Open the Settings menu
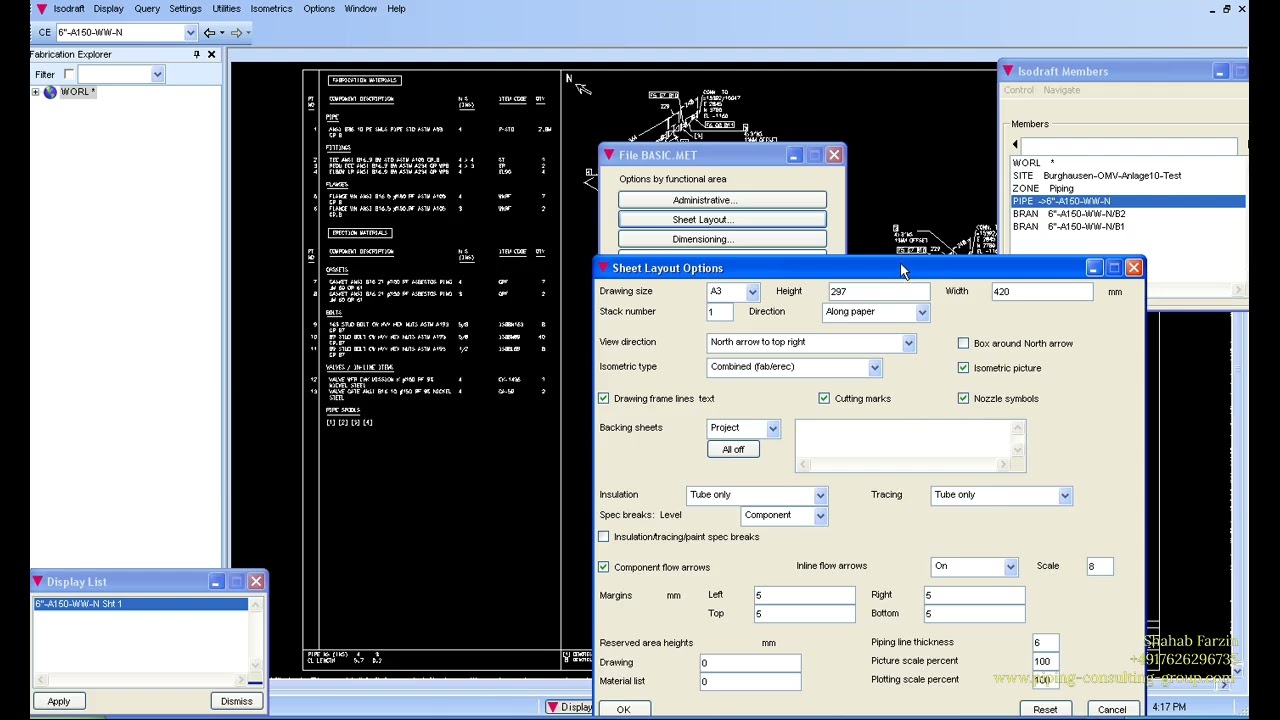 coord(185,9)
